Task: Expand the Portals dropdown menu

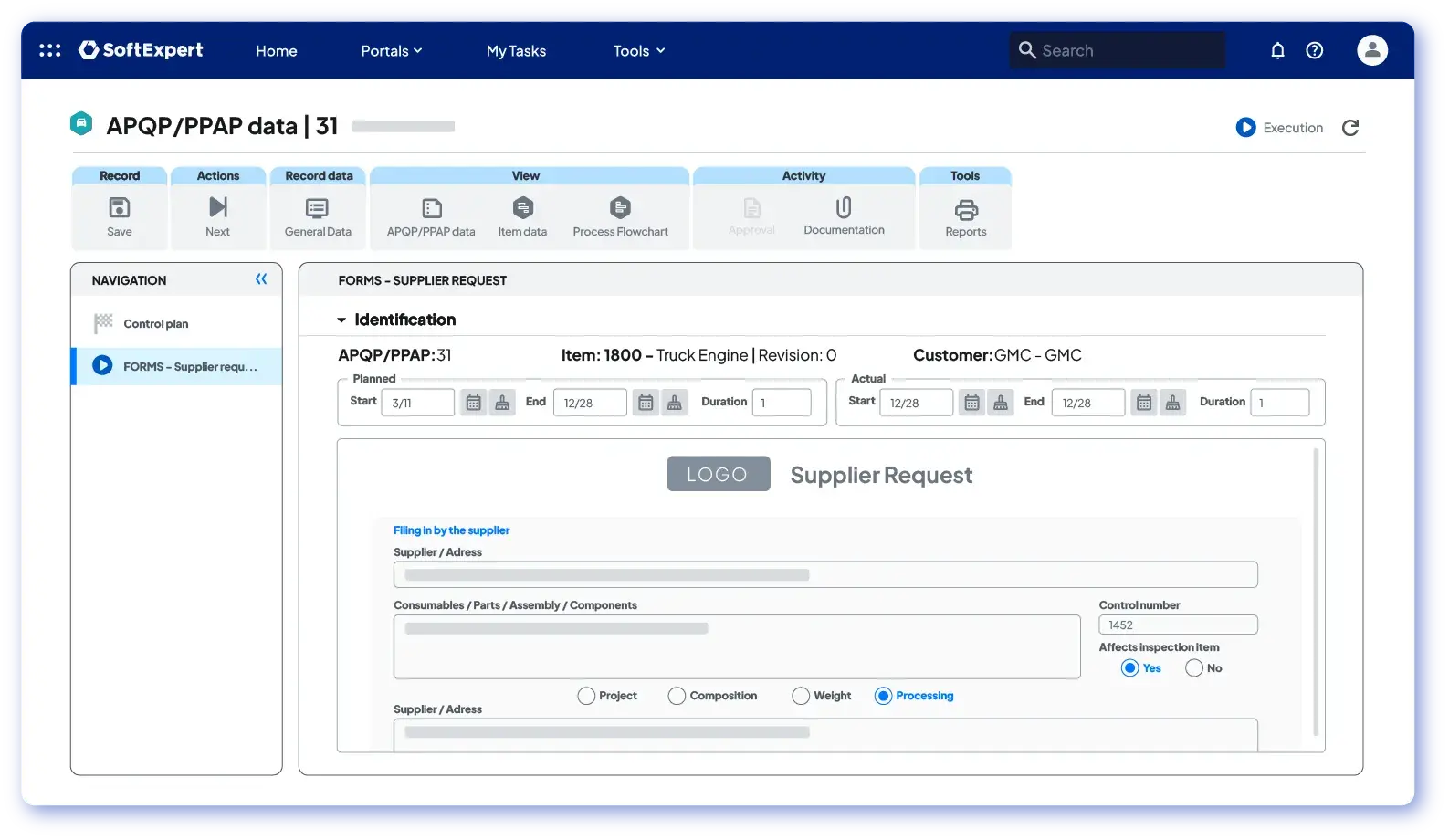Action: tap(392, 51)
